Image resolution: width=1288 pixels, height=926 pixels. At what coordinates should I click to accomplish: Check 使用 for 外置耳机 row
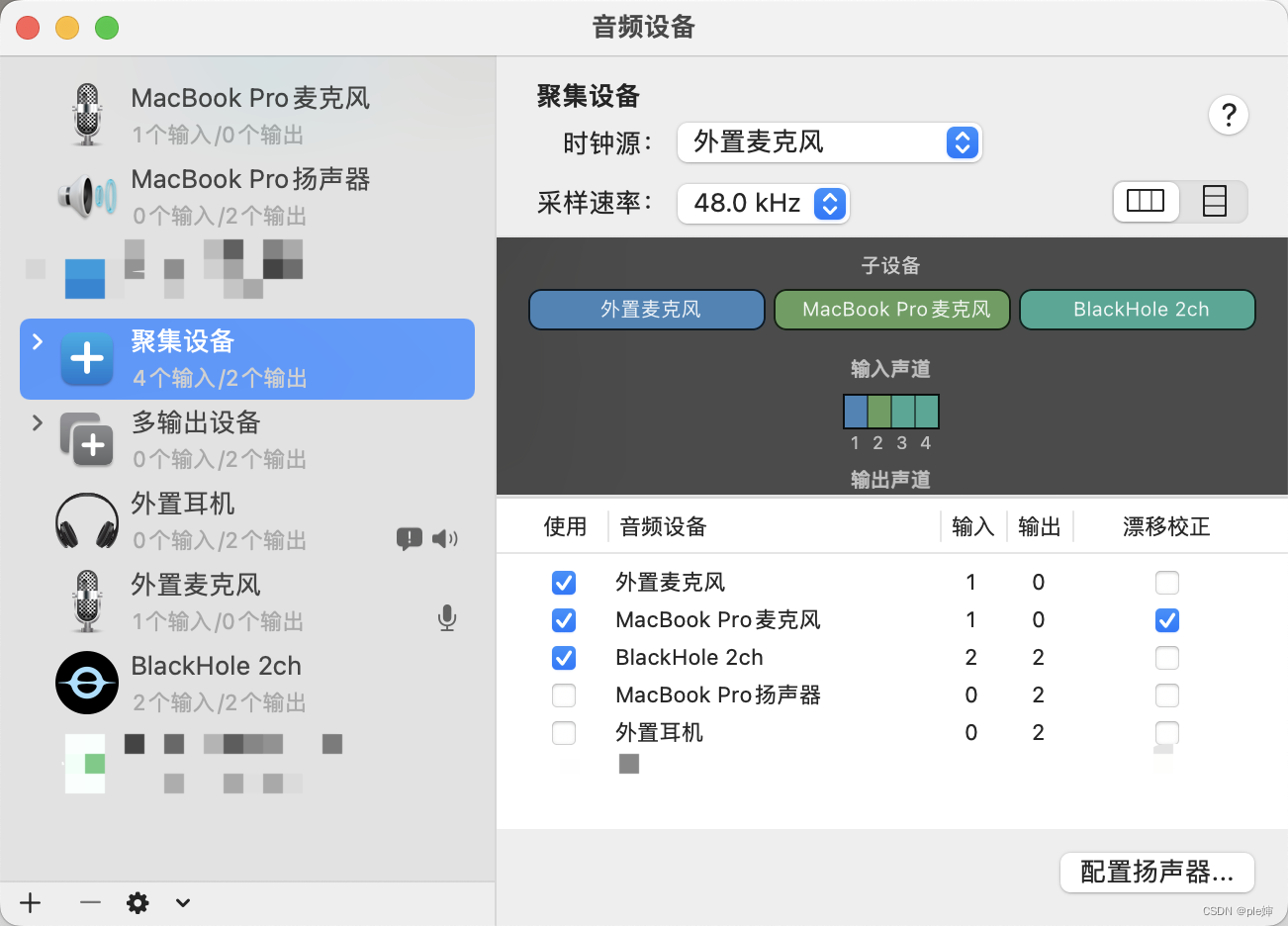point(564,733)
